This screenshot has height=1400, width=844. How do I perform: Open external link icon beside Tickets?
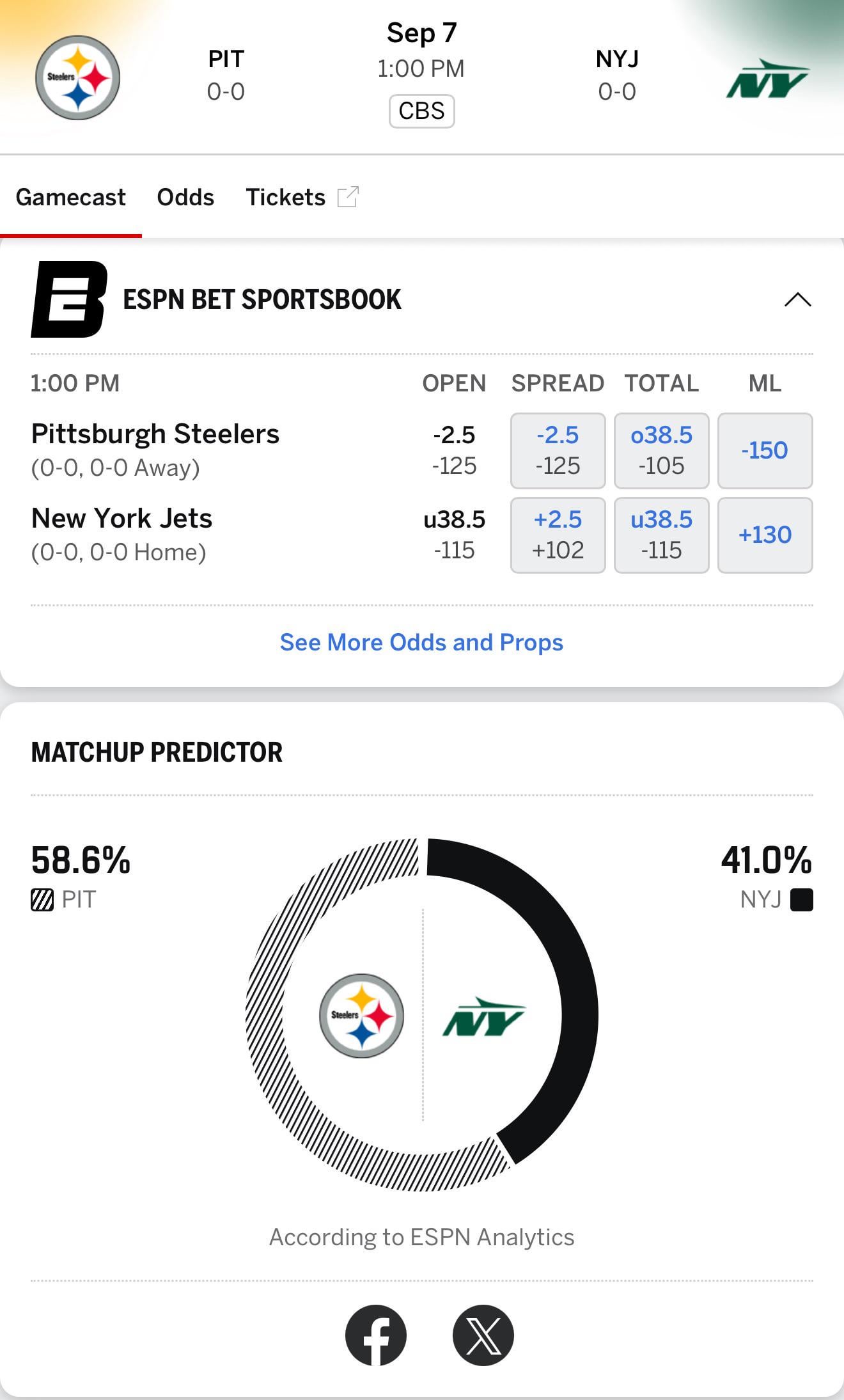click(348, 197)
